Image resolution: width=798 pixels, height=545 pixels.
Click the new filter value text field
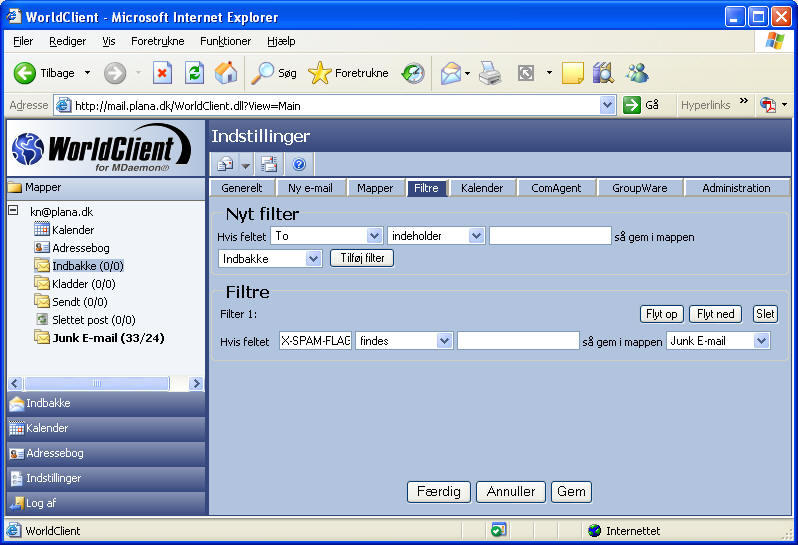click(x=549, y=236)
